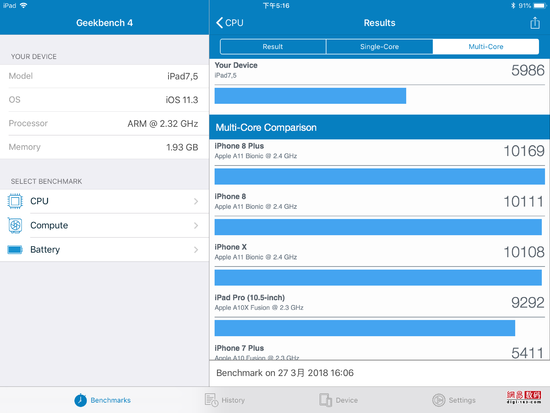This screenshot has width=550, height=413.
Task: Click the Geekbench 4 title
Action: point(105,23)
